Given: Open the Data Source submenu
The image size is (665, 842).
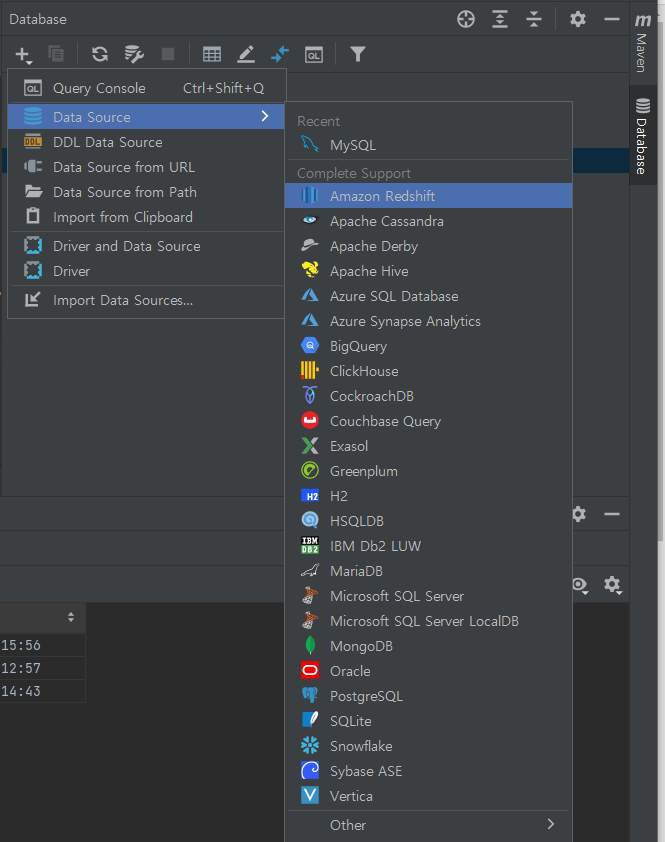Looking at the screenshot, I should [146, 117].
